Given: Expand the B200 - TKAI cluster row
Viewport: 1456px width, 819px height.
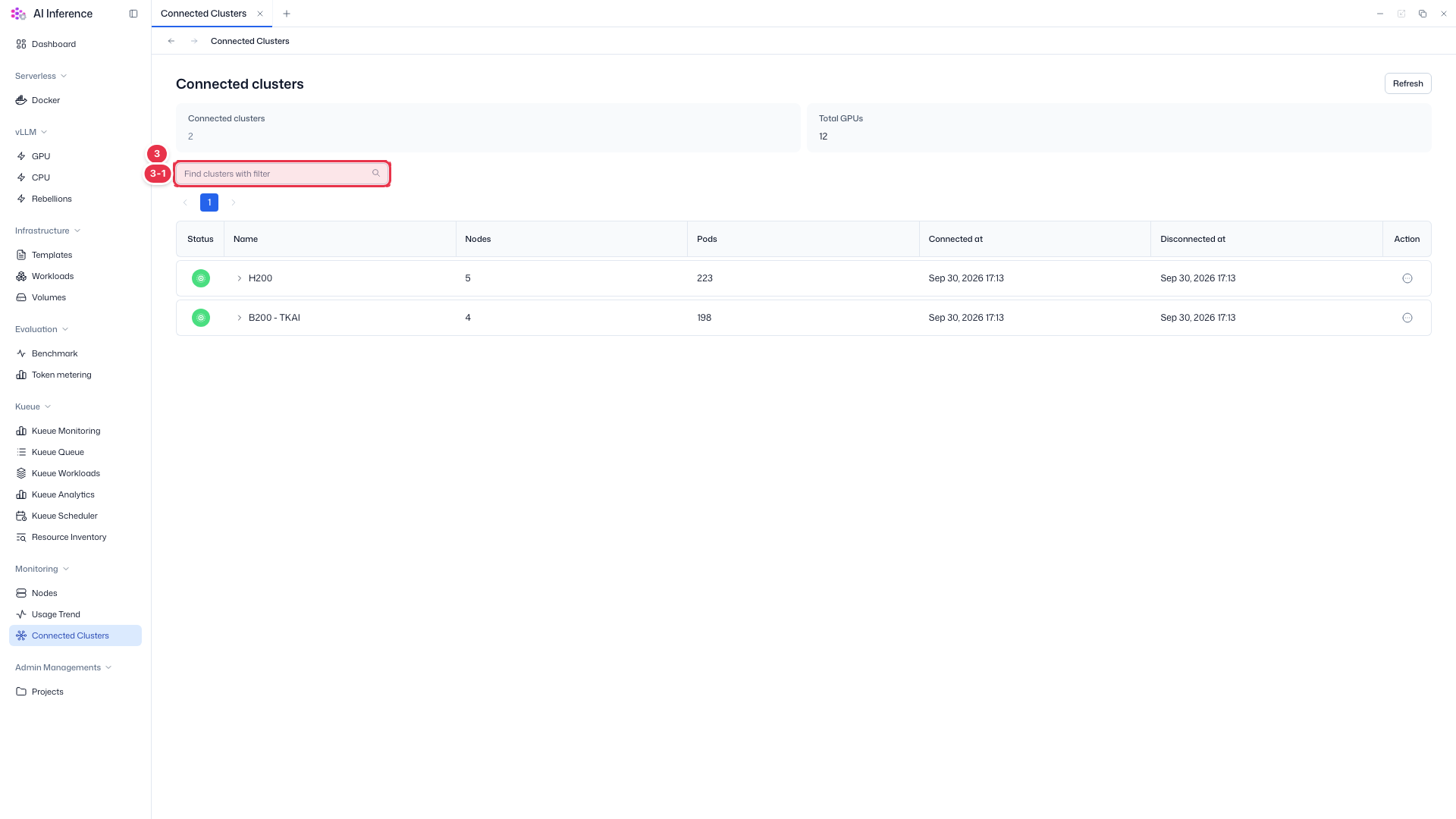Looking at the screenshot, I should coord(240,318).
